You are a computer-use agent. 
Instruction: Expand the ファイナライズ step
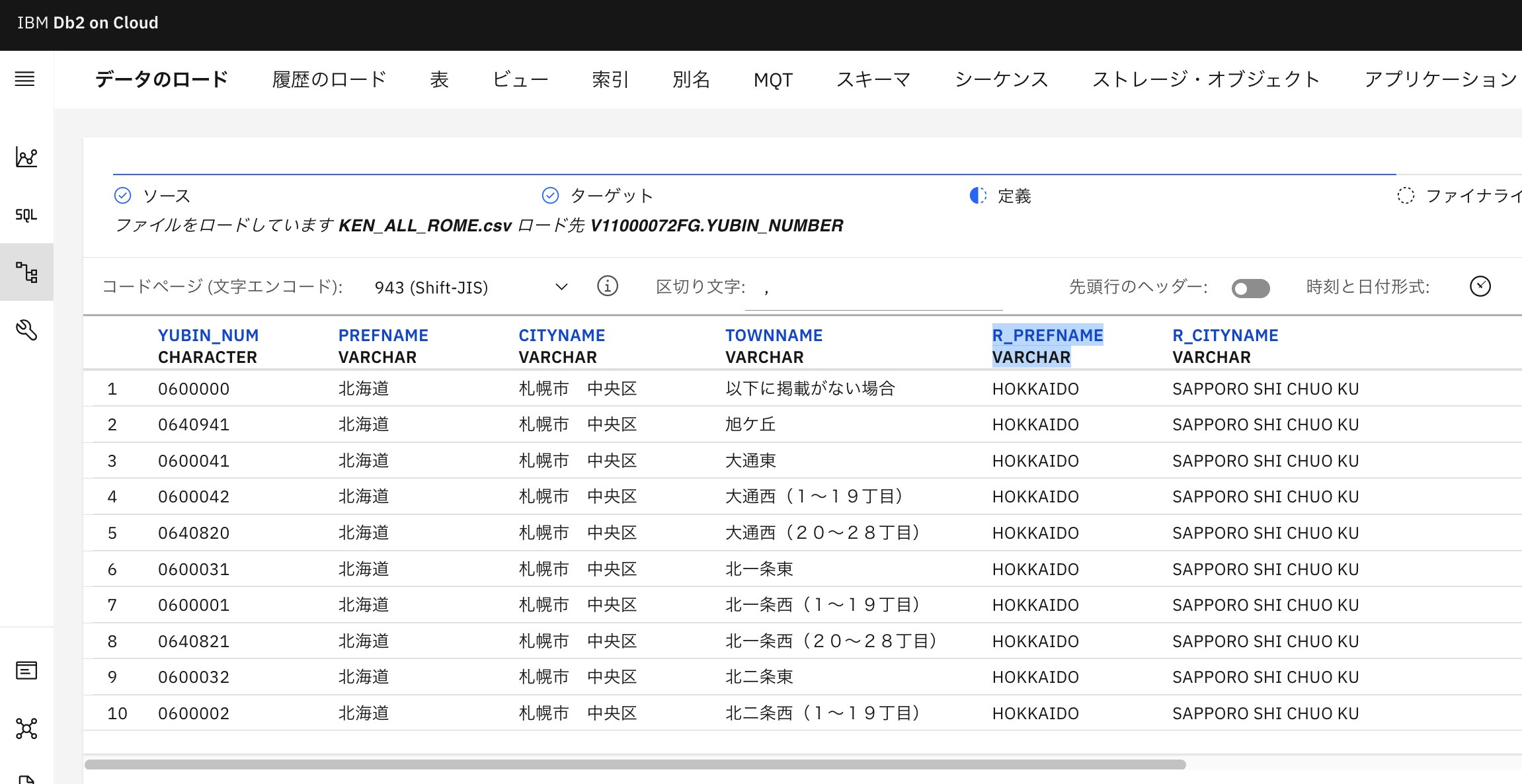tap(1405, 196)
